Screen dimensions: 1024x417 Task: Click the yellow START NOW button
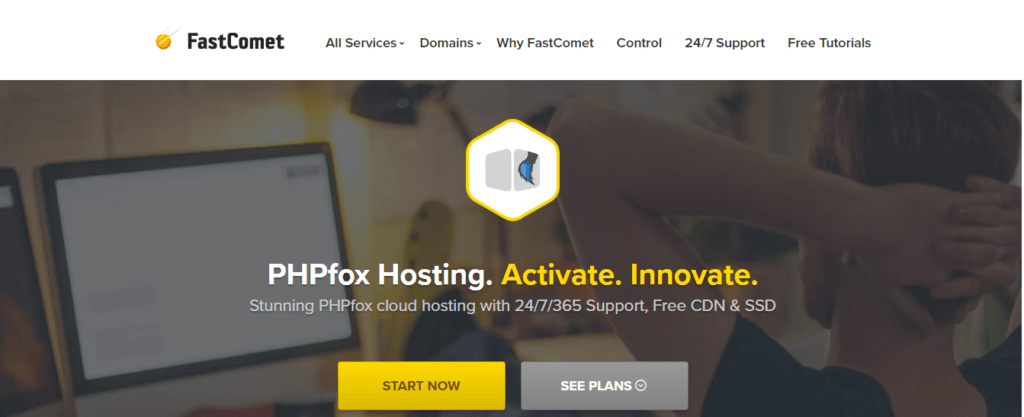tap(421, 386)
